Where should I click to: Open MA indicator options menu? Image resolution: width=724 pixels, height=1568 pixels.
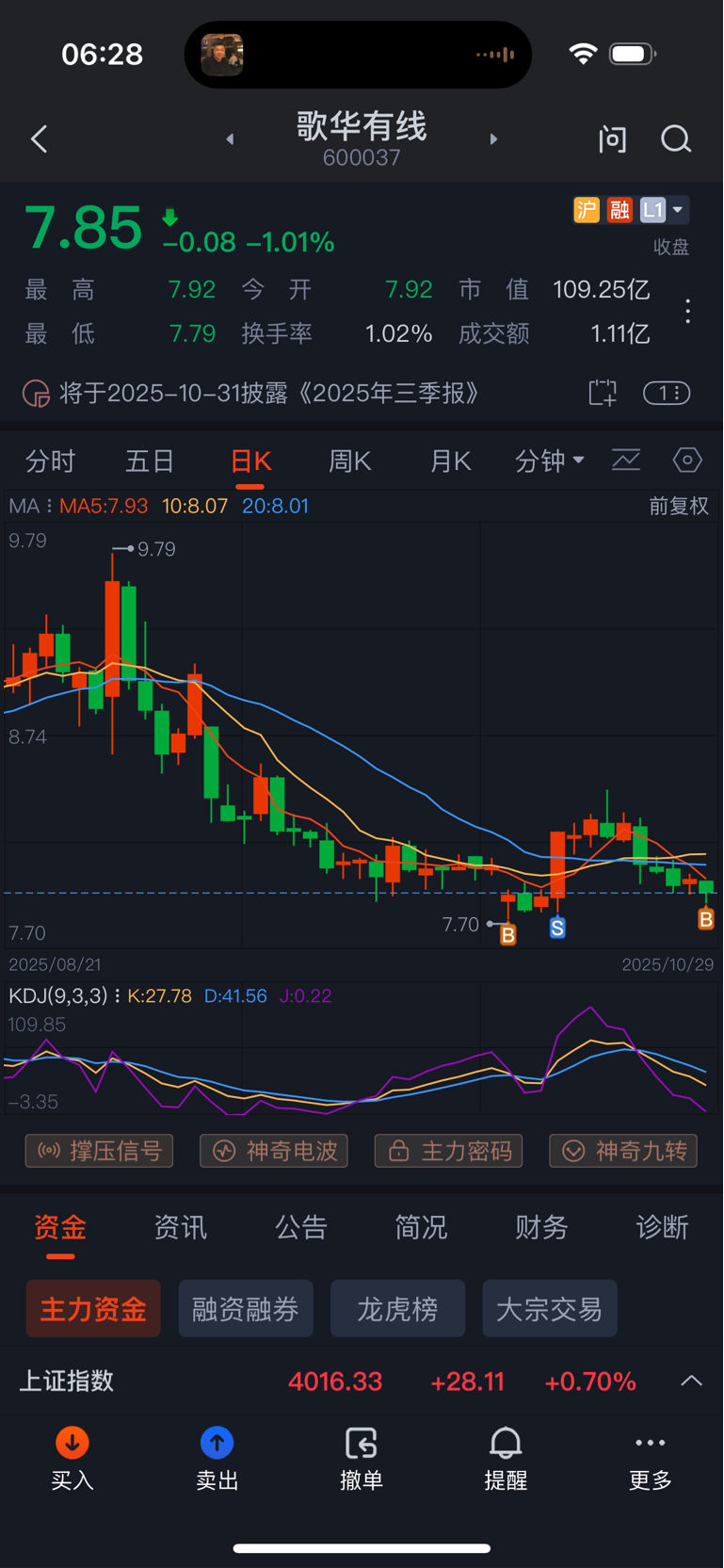pos(31,506)
